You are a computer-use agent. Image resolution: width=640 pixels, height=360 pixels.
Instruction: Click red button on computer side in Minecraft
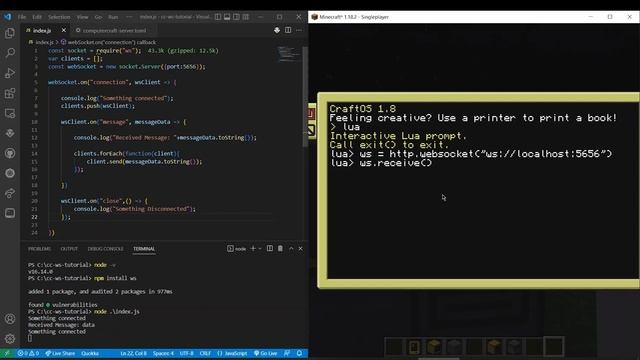tap(311, 113)
